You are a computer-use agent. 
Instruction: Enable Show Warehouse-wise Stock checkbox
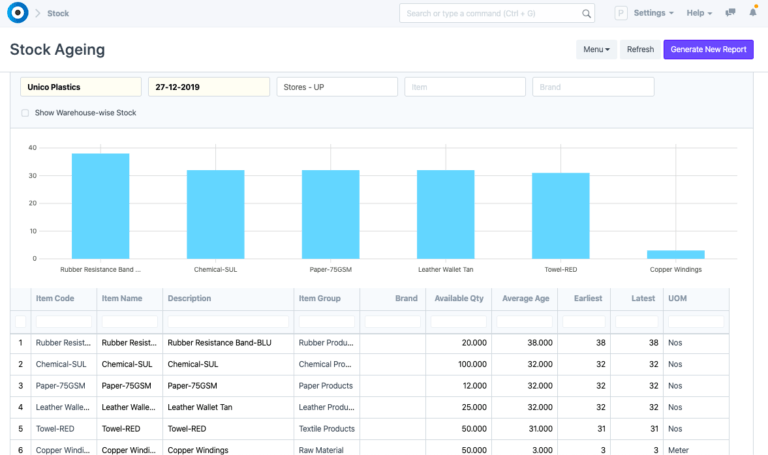pos(25,113)
